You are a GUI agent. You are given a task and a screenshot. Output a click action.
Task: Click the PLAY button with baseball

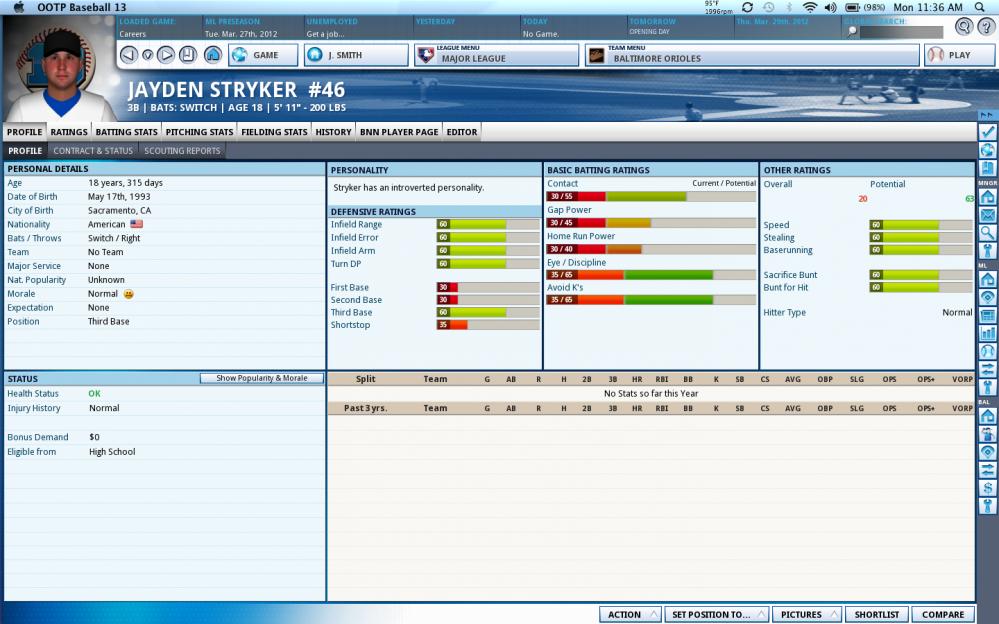pyautogui.click(x=959, y=55)
